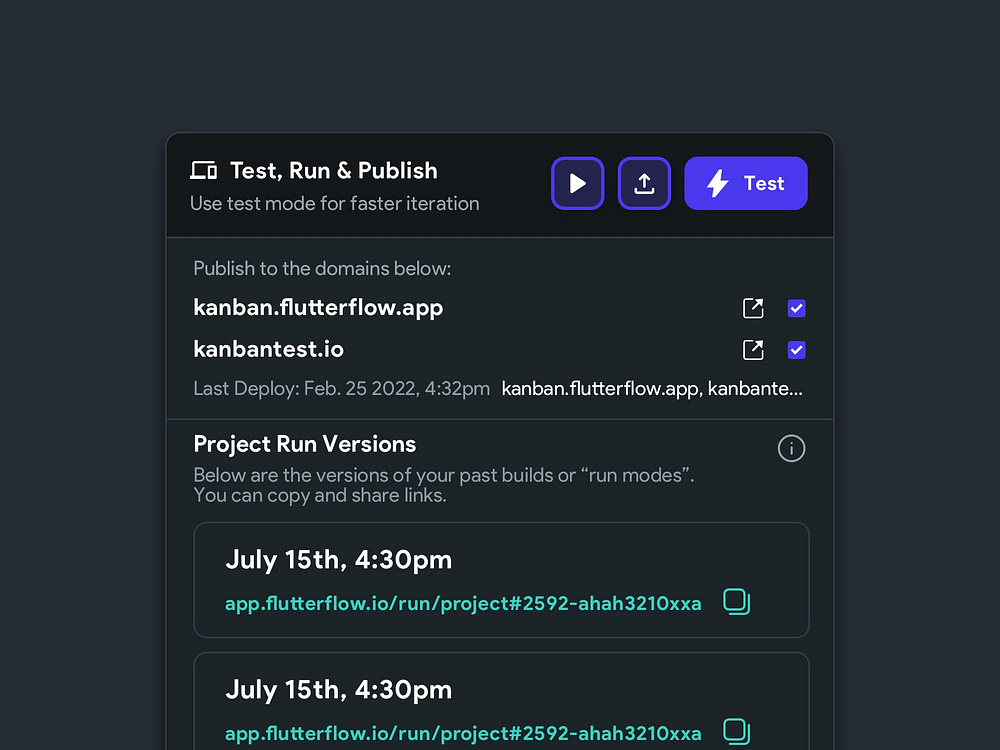The width and height of the screenshot is (1000, 750).
Task: Open the first app.flutterflow.io run project link
Action: pyautogui.click(x=463, y=603)
